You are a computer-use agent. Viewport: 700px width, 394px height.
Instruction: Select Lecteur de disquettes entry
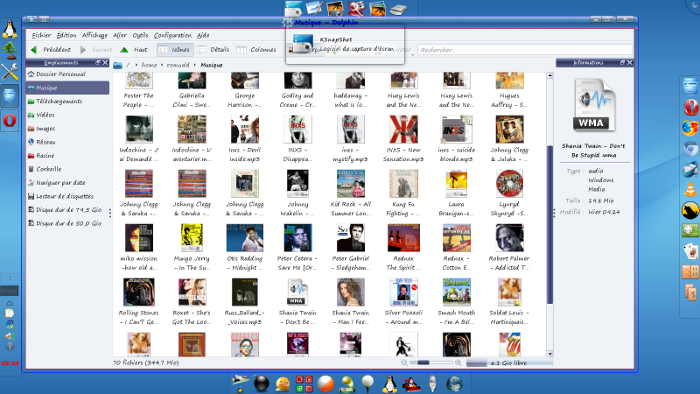(67, 196)
